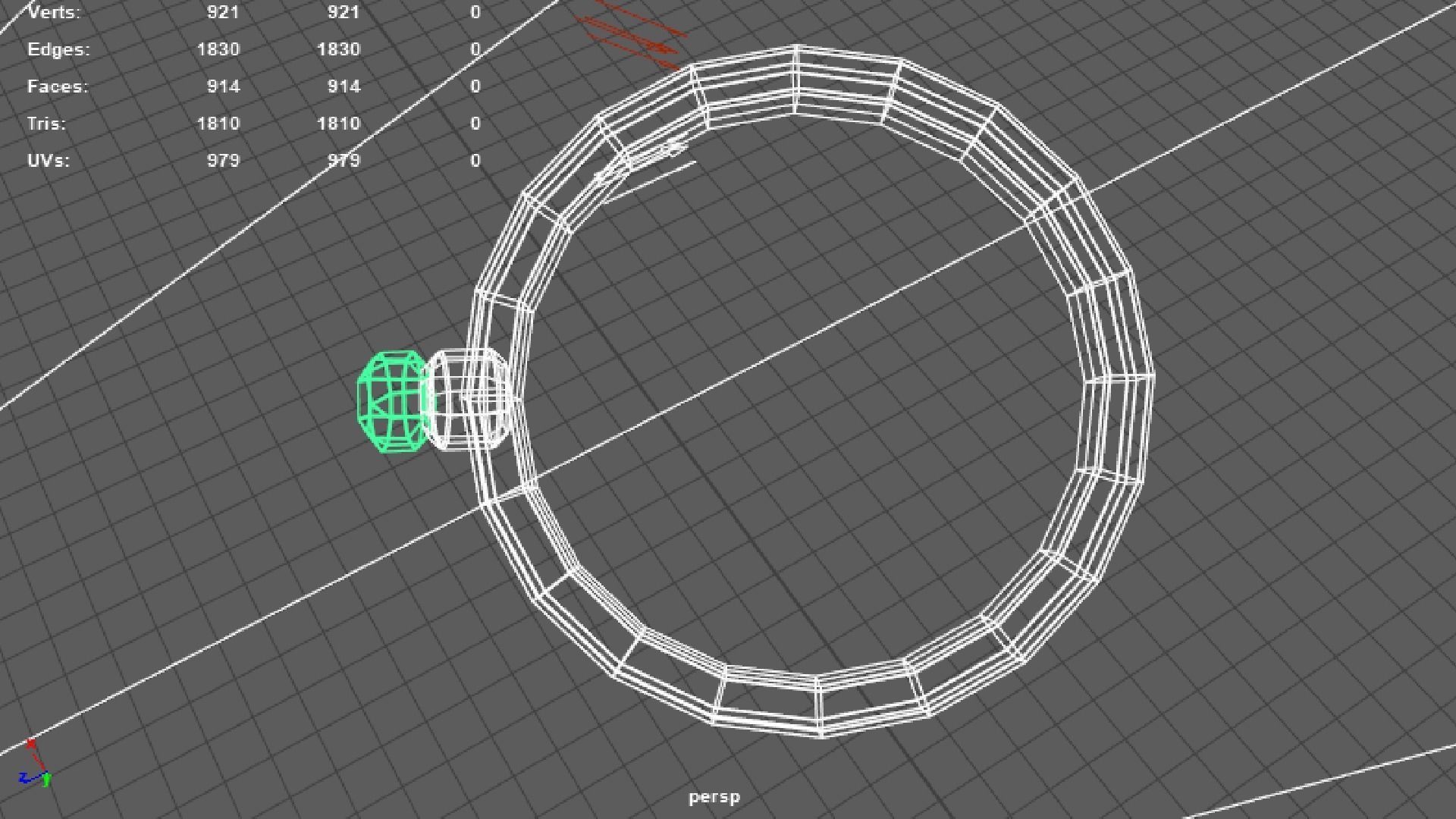
Task: Click the "Edges:" heads-up display label
Action: [58, 49]
